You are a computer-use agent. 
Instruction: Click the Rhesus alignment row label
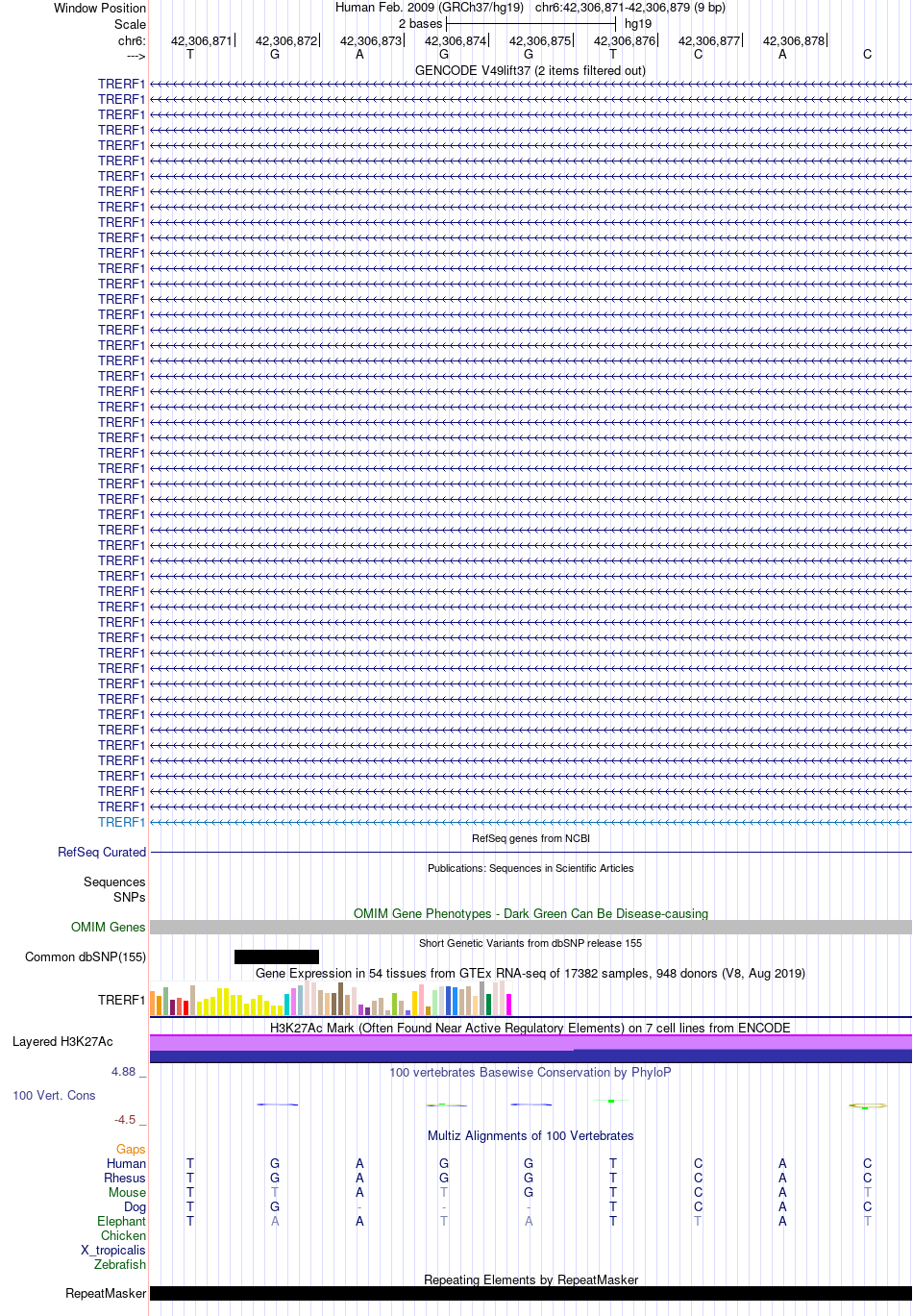click(x=125, y=1178)
